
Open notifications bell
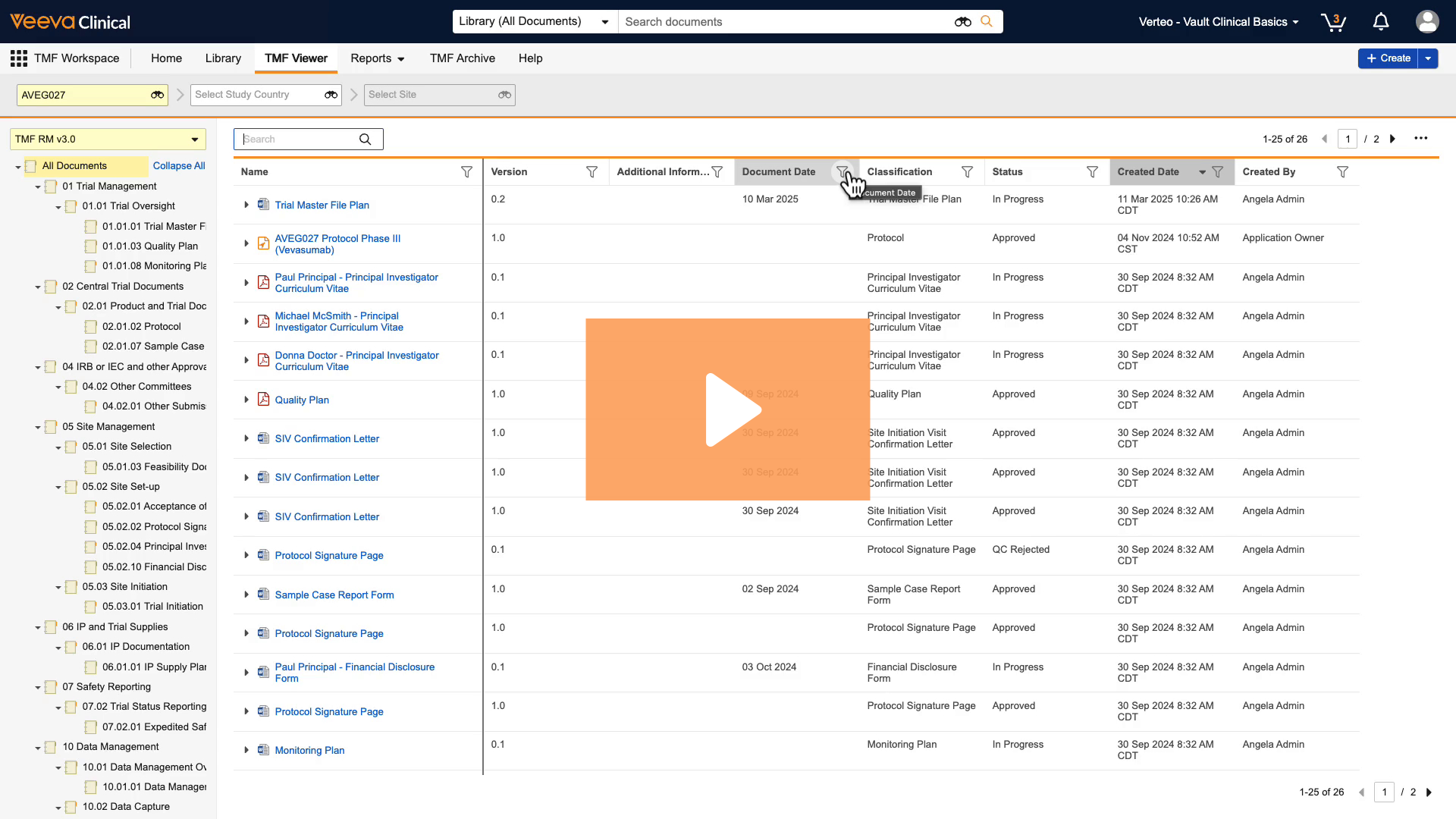pyautogui.click(x=1381, y=22)
